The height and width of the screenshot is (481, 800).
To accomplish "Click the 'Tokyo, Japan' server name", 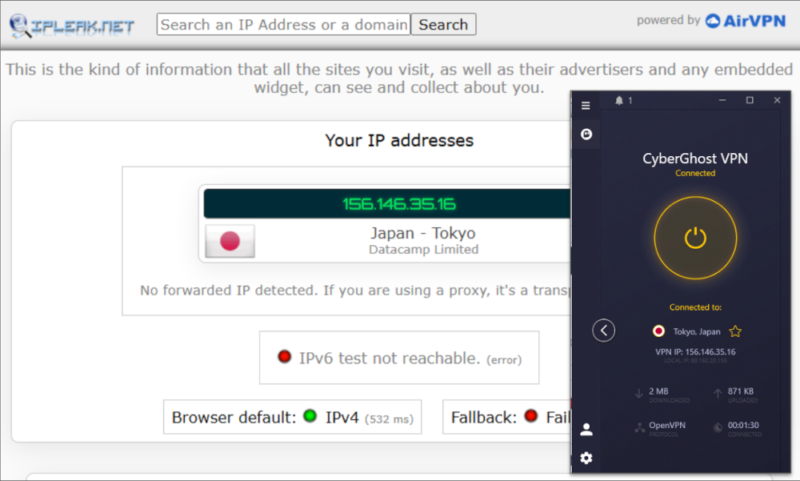I will click(x=696, y=332).
